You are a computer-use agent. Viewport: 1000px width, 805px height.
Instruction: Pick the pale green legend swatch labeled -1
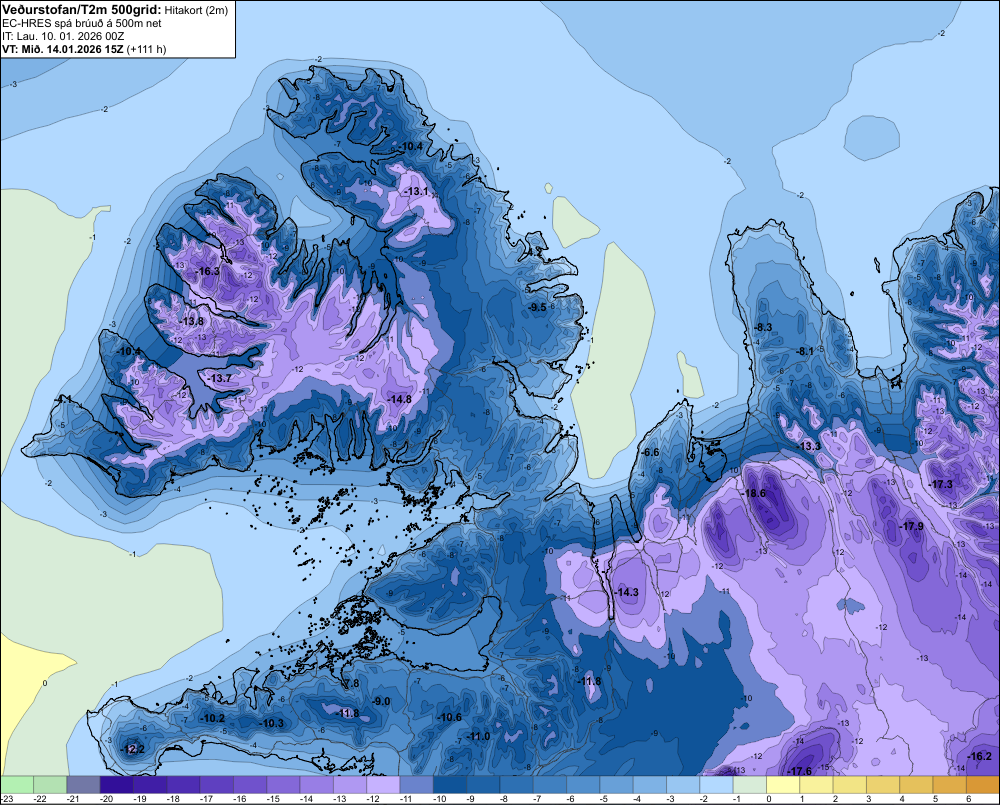point(749,784)
